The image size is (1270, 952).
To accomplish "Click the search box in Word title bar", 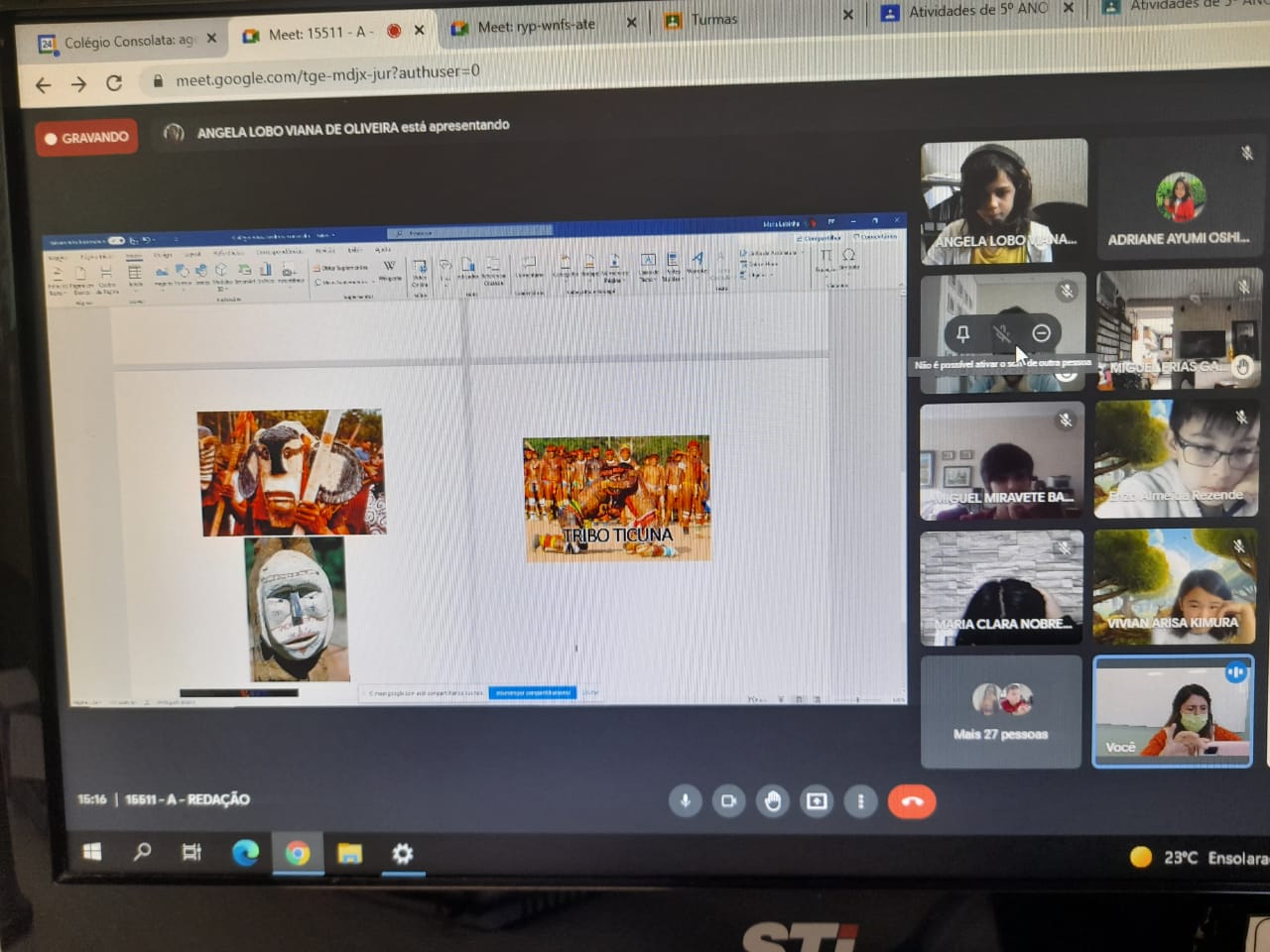I will click(468, 233).
